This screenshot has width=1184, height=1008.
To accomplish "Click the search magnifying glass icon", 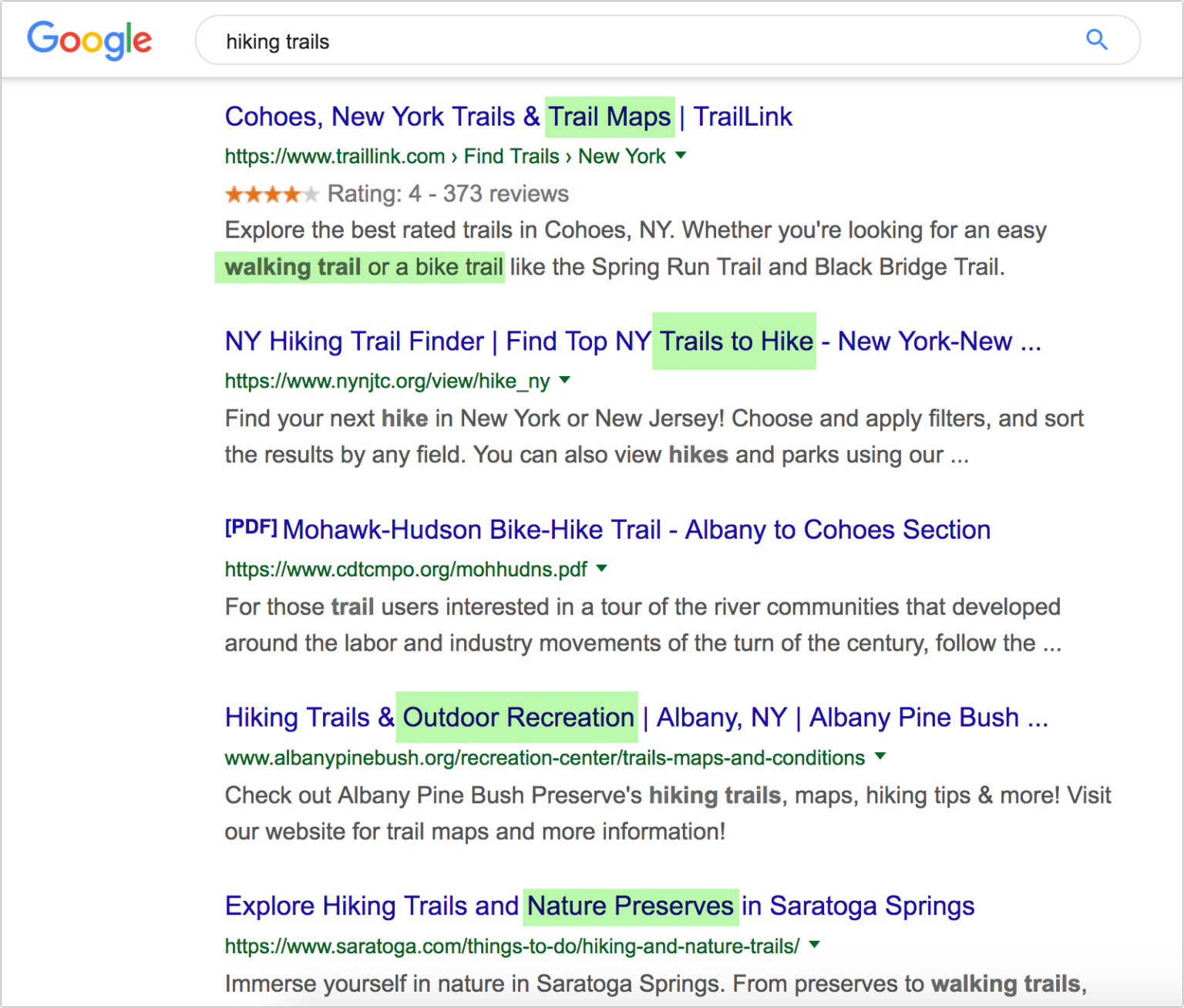I will (x=1098, y=39).
